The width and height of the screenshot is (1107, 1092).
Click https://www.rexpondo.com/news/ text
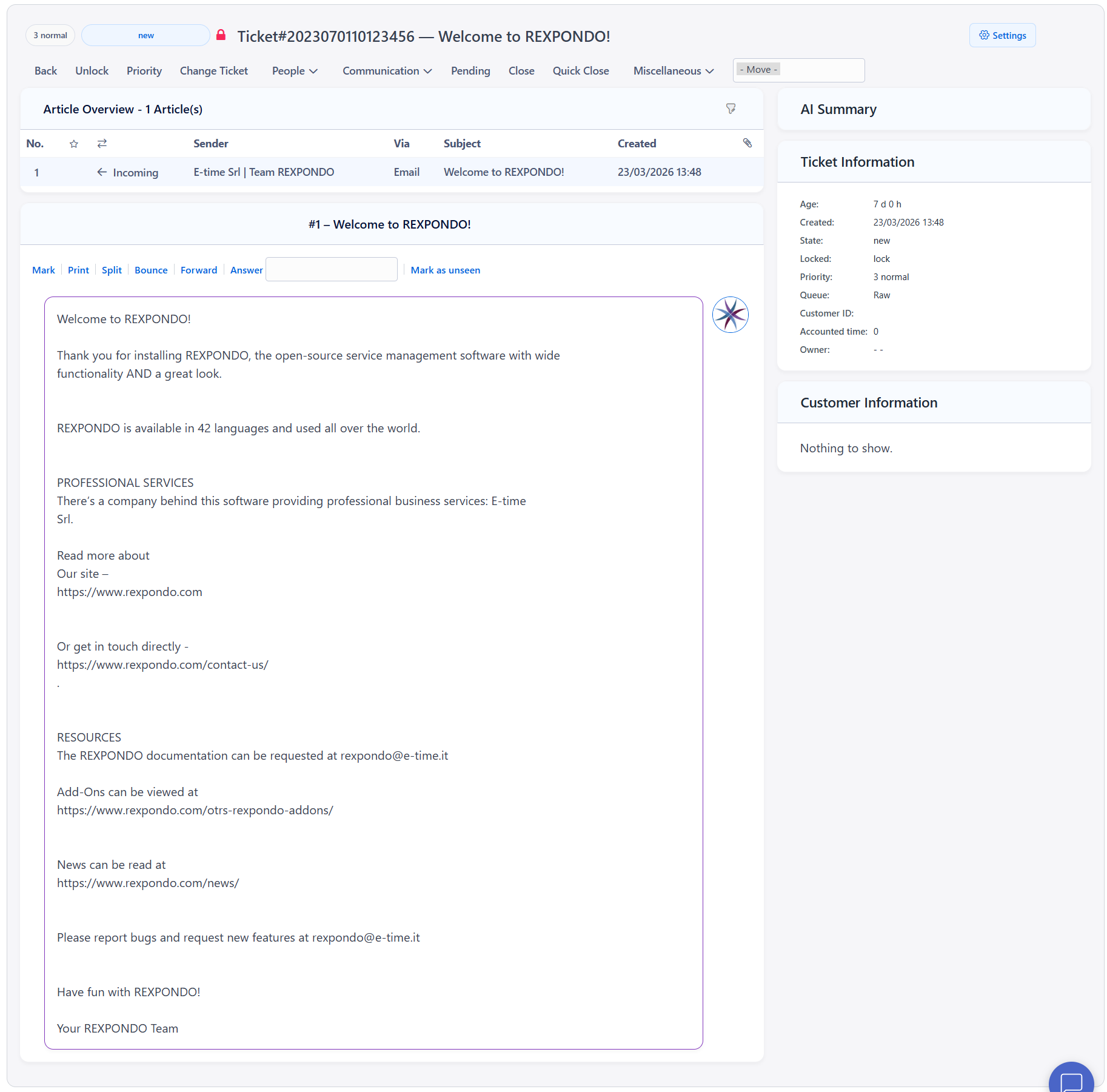[x=148, y=883]
